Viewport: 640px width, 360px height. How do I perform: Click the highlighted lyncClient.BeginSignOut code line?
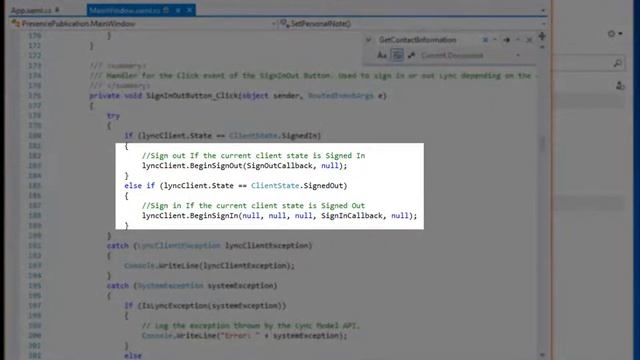coord(244,166)
